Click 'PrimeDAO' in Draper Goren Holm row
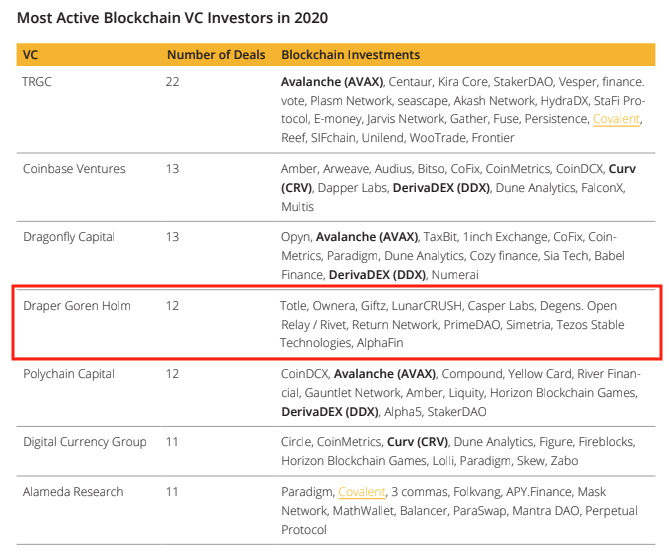The height and width of the screenshot is (557, 669). (x=472, y=325)
